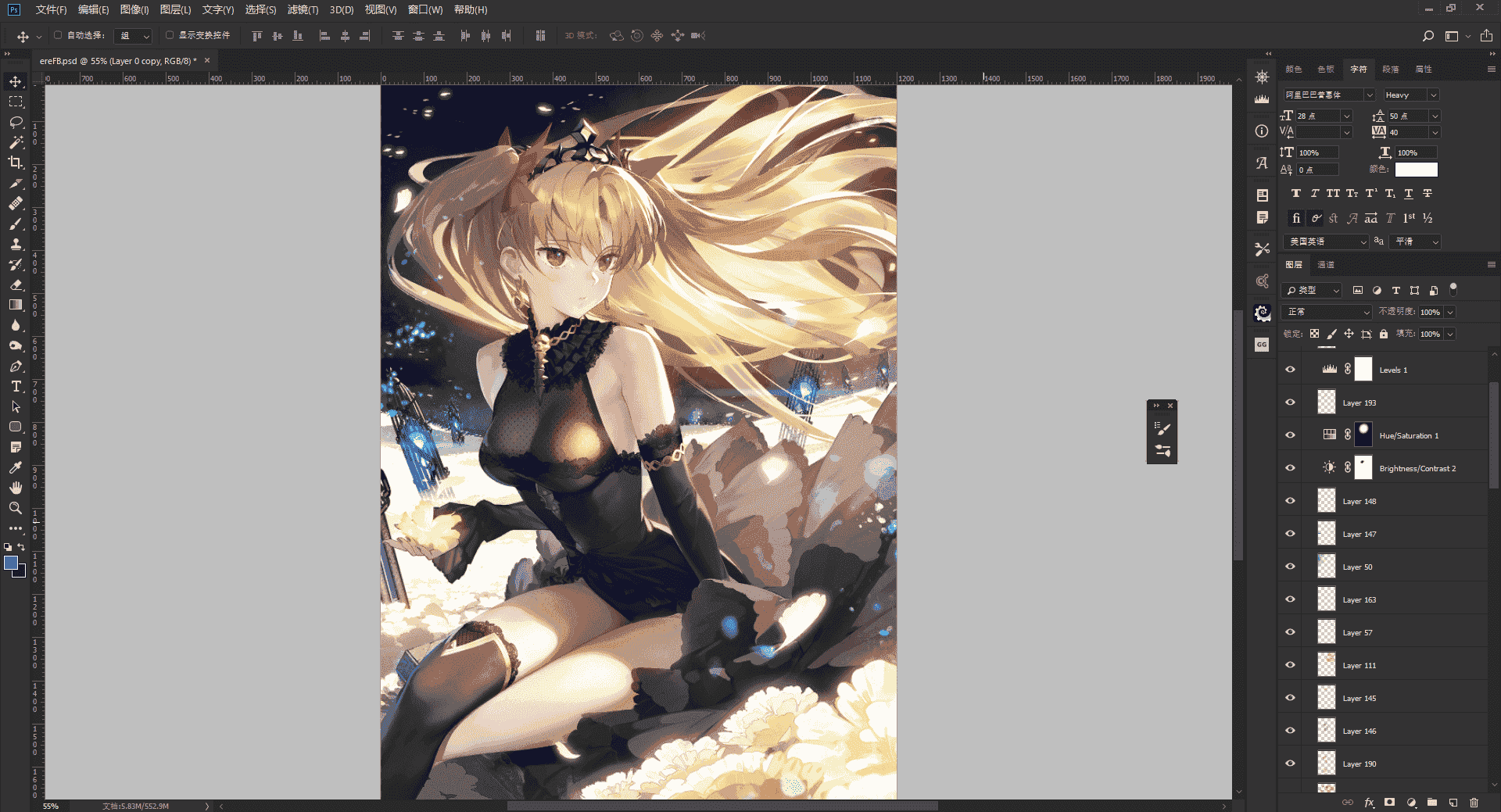
Task: Click the foreground color swatch
Action: click(11, 563)
